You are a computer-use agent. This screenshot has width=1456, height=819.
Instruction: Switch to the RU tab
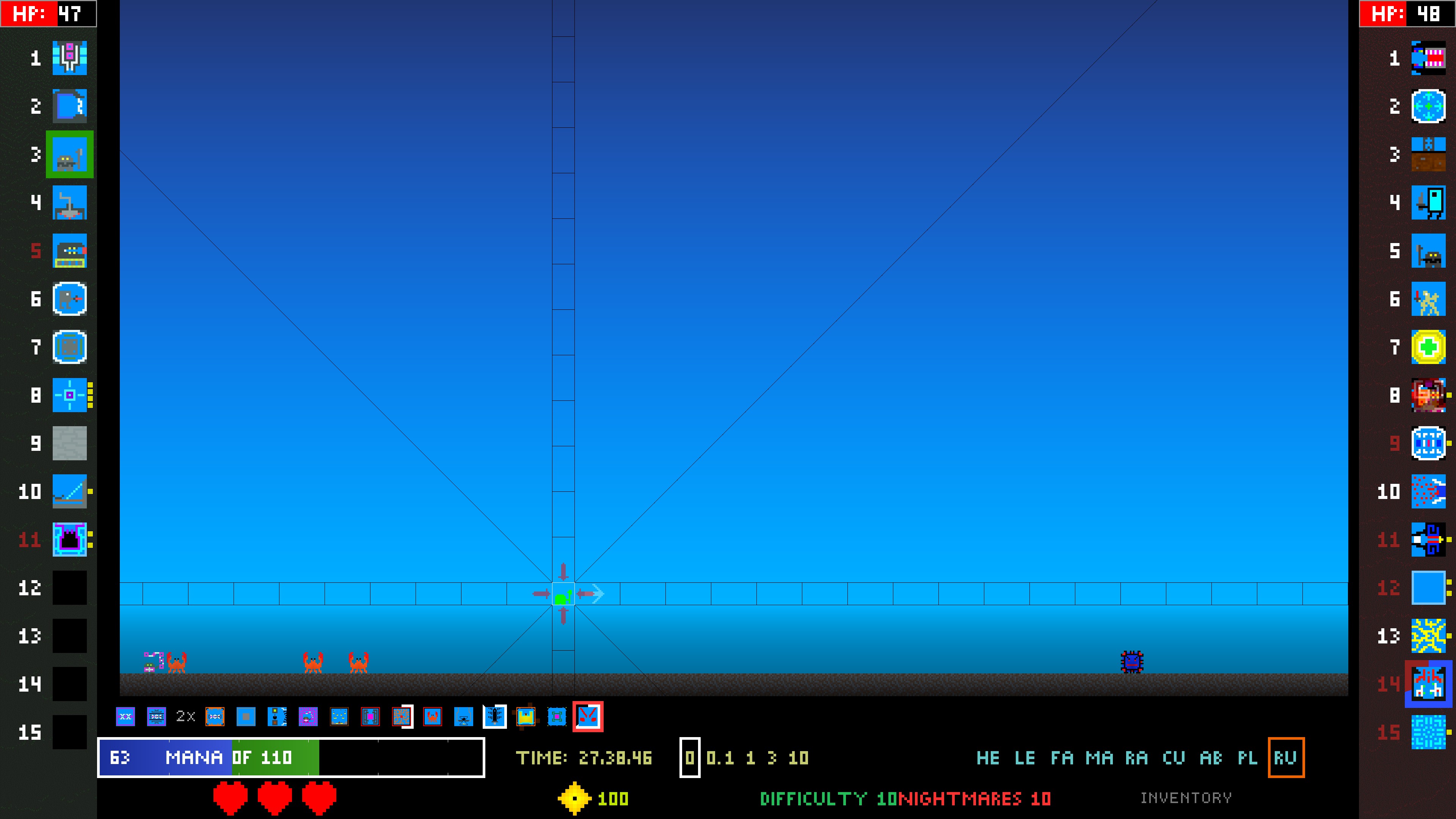tap(1285, 758)
